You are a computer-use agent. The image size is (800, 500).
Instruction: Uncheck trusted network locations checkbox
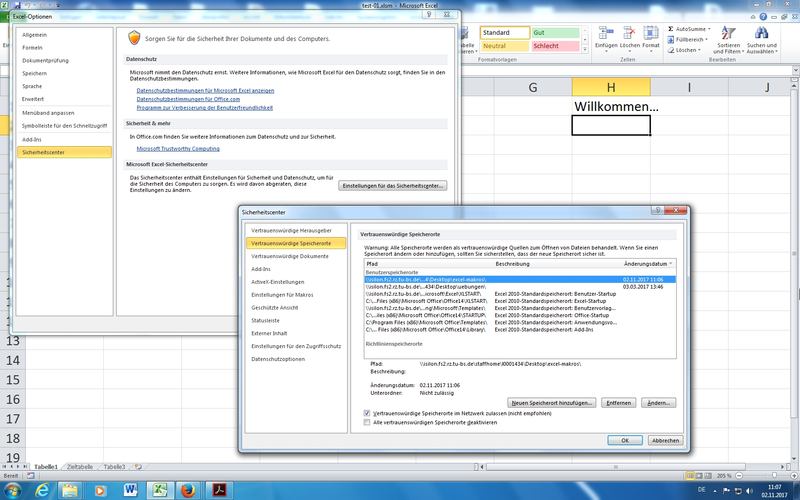[367, 412]
